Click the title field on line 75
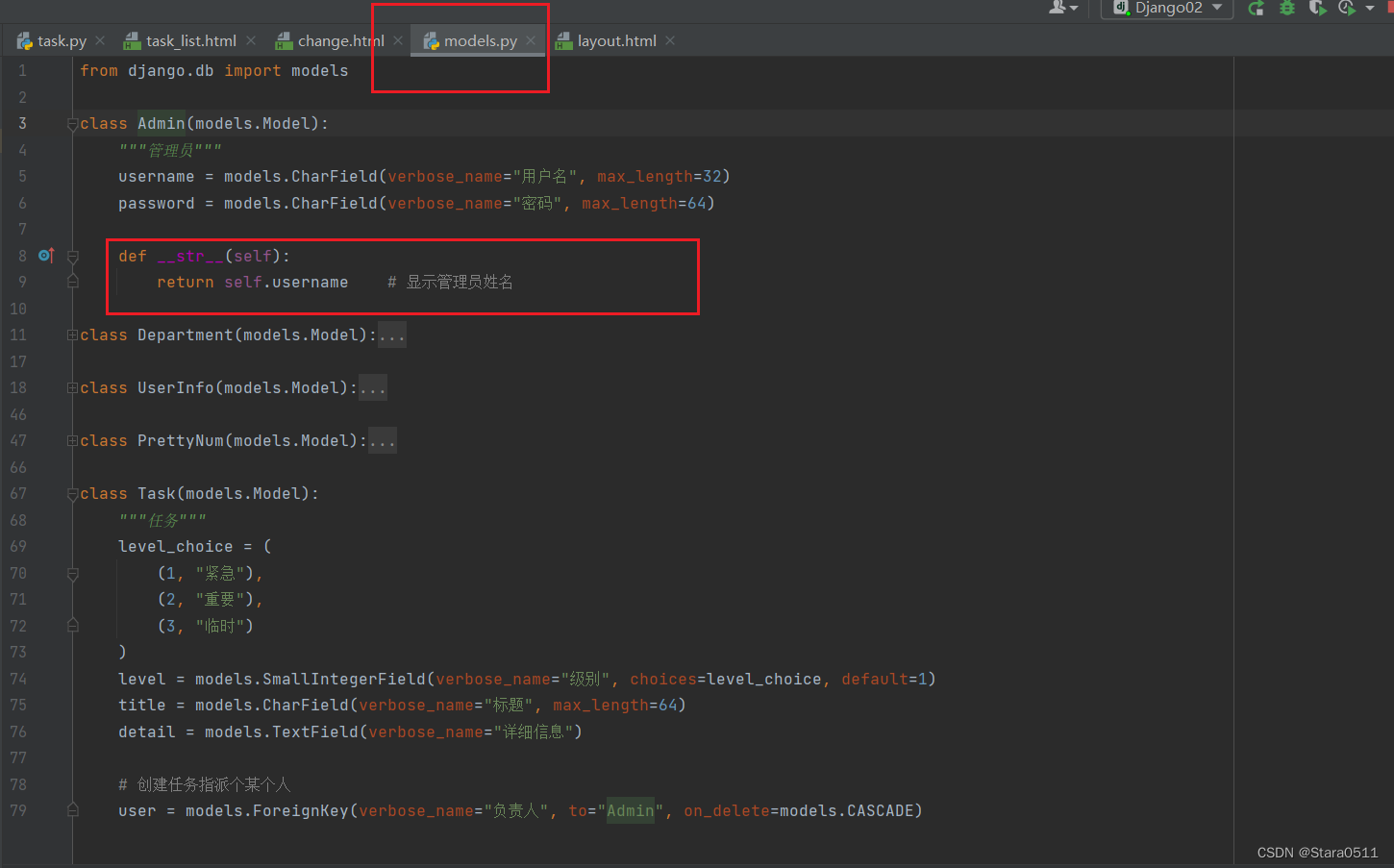Image resolution: width=1394 pixels, height=868 pixels. (x=142, y=705)
